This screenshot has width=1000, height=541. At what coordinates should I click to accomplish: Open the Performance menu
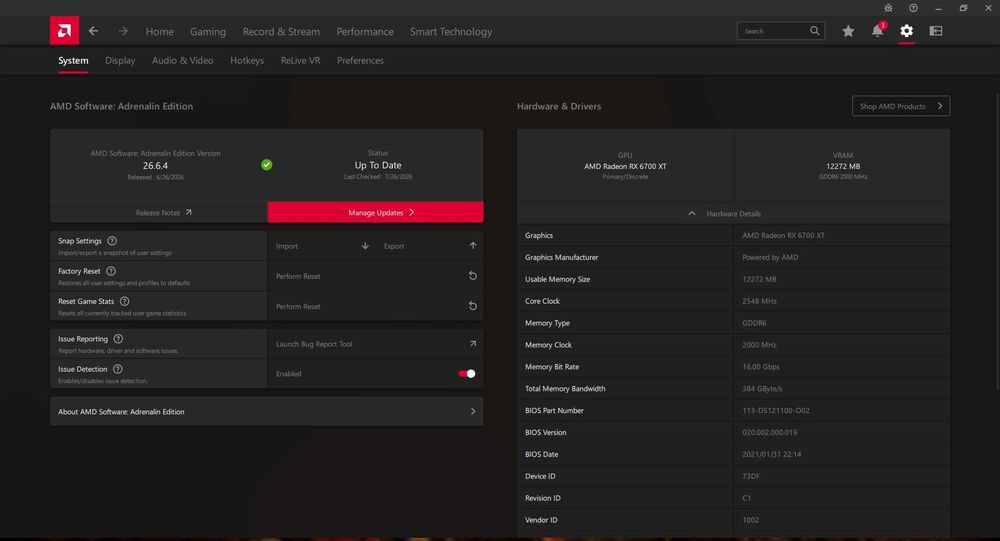tap(365, 31)
